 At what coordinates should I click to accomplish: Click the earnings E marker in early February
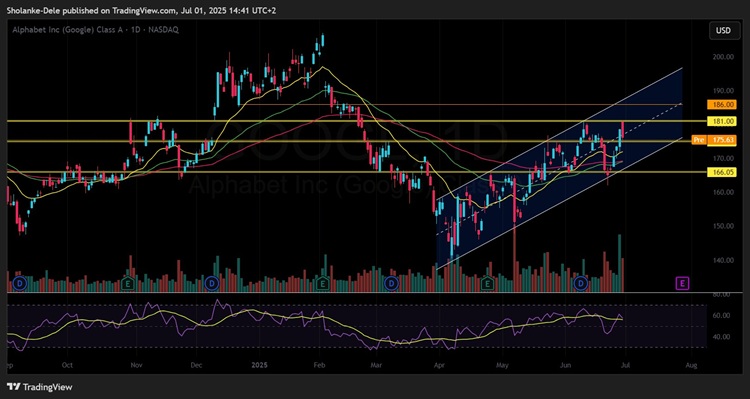pos(323,284)
